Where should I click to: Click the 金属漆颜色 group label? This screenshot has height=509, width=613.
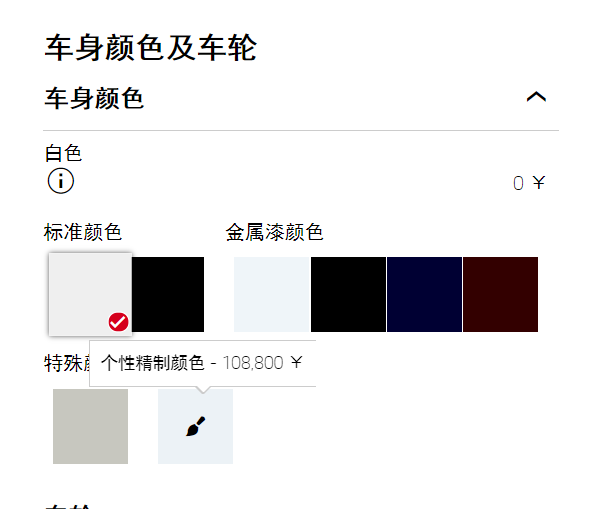(x=274, y=232)
